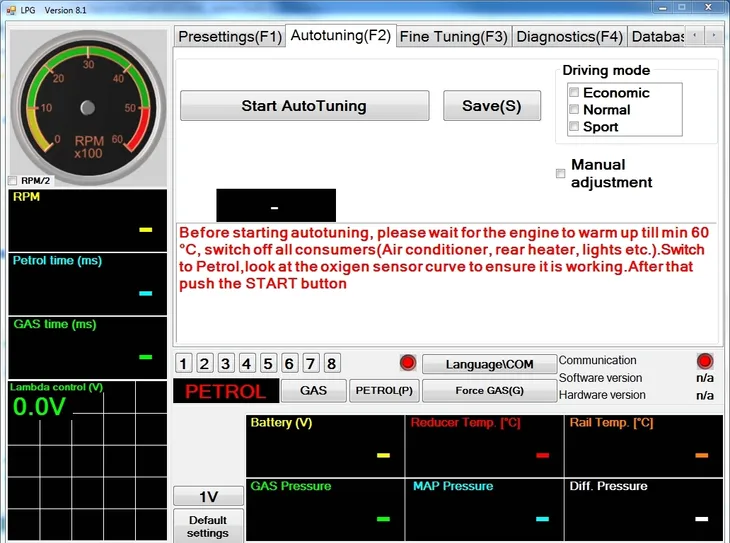
Task: Toggle the Manual adjustment checkbox
Action: 560,173
